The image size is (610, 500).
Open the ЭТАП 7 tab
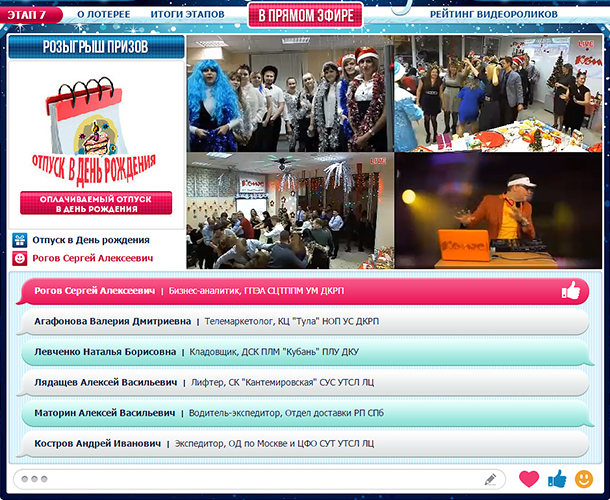tap(30, 15)
